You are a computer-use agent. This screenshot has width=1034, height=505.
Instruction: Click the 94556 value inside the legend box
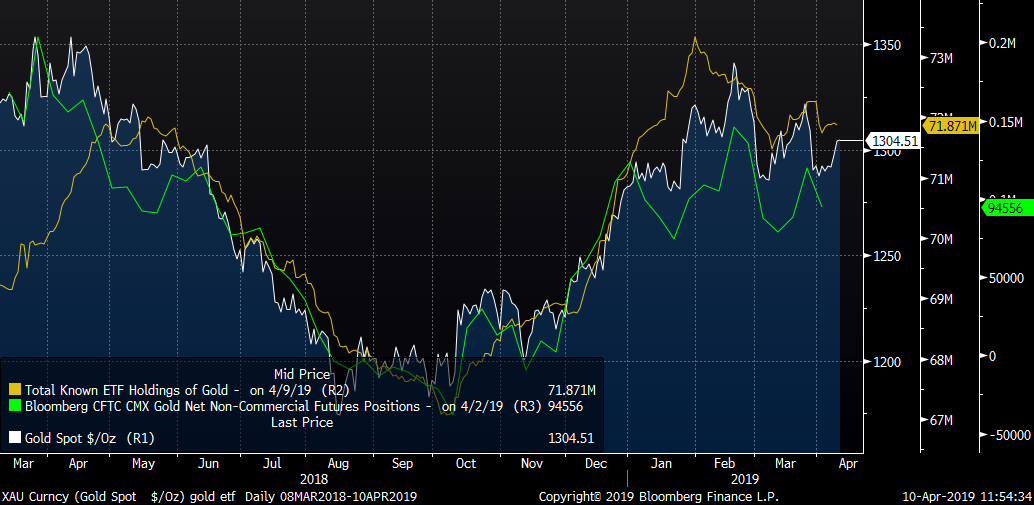564,406
